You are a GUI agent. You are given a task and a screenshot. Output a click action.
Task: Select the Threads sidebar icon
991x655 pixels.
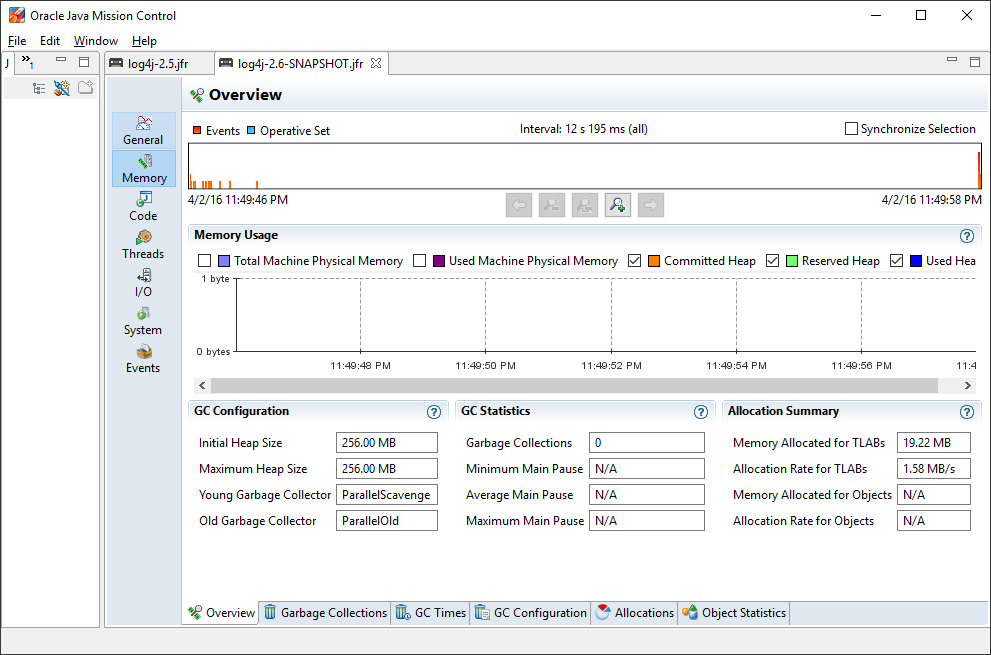pyautogui.click(x=143, y=244)
